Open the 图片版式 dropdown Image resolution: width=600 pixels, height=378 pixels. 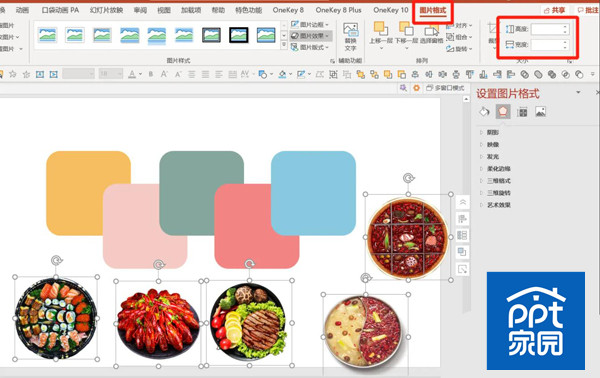pos(310,47)
